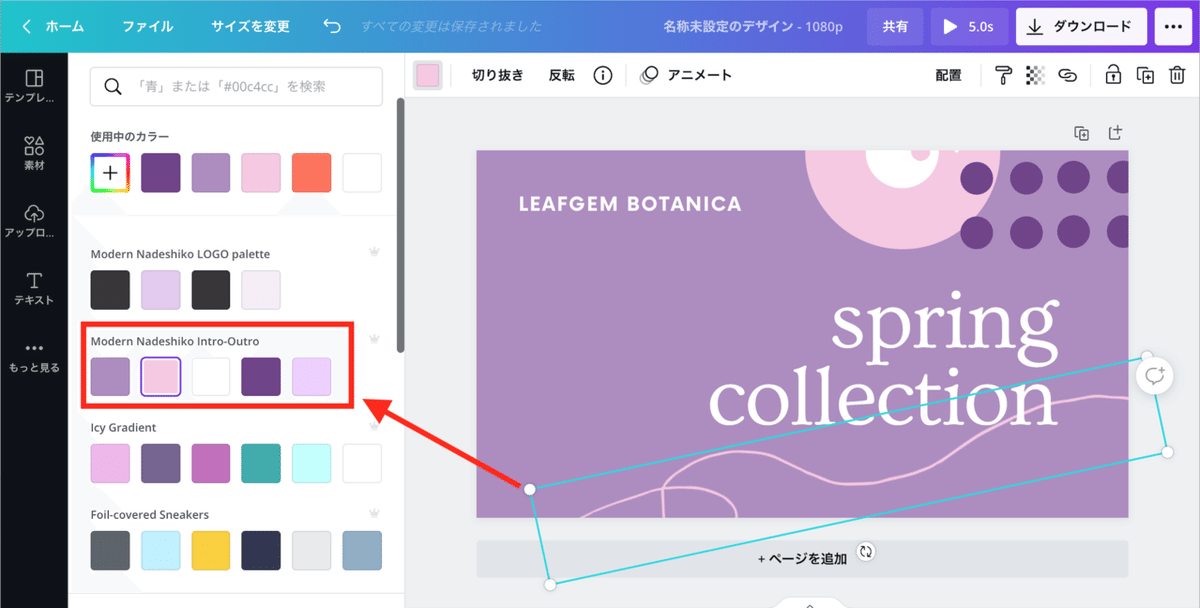Select the lavender swatch in LOGO palette

point(160,290)
